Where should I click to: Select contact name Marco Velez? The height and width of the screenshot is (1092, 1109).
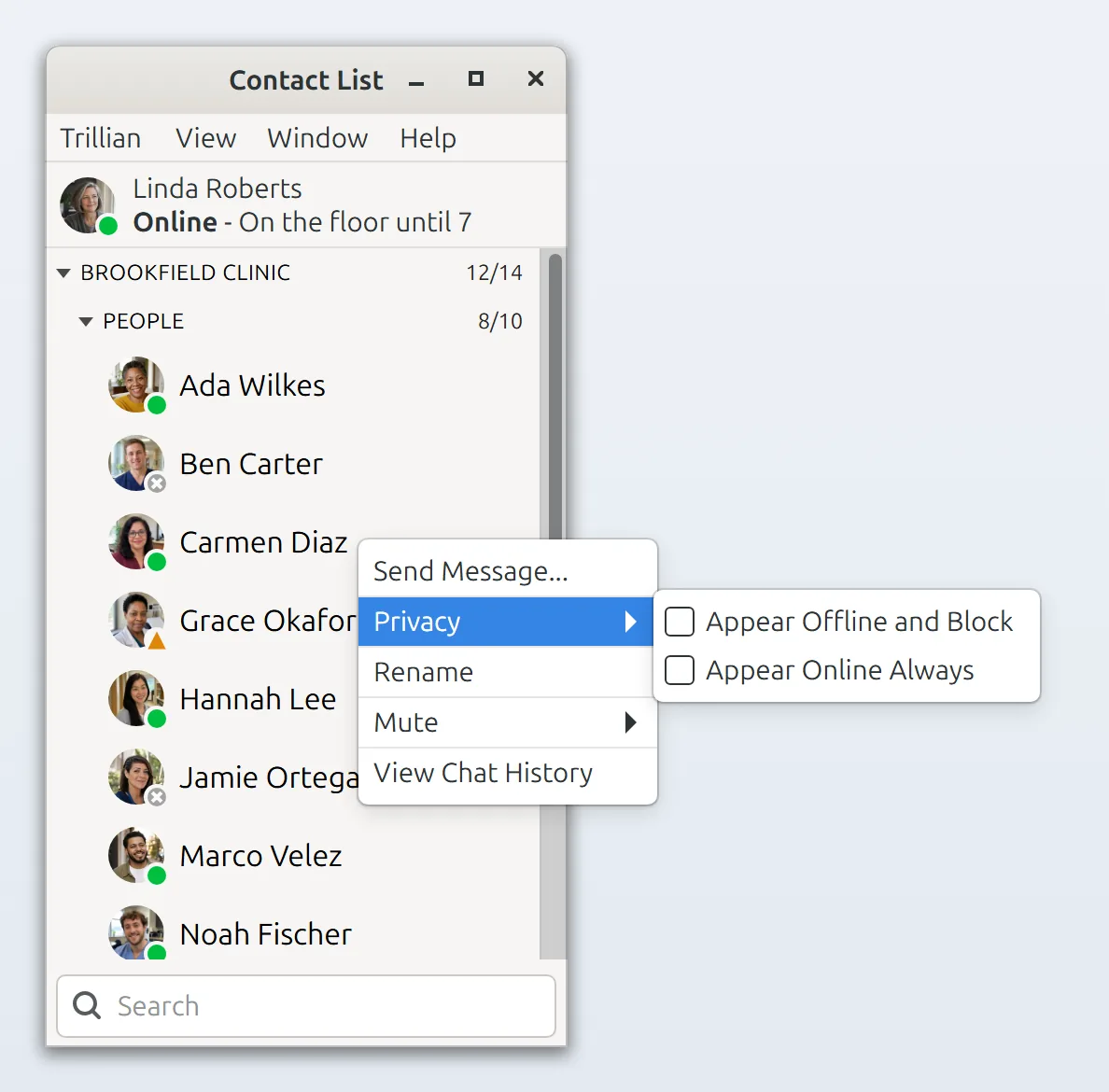261,856
